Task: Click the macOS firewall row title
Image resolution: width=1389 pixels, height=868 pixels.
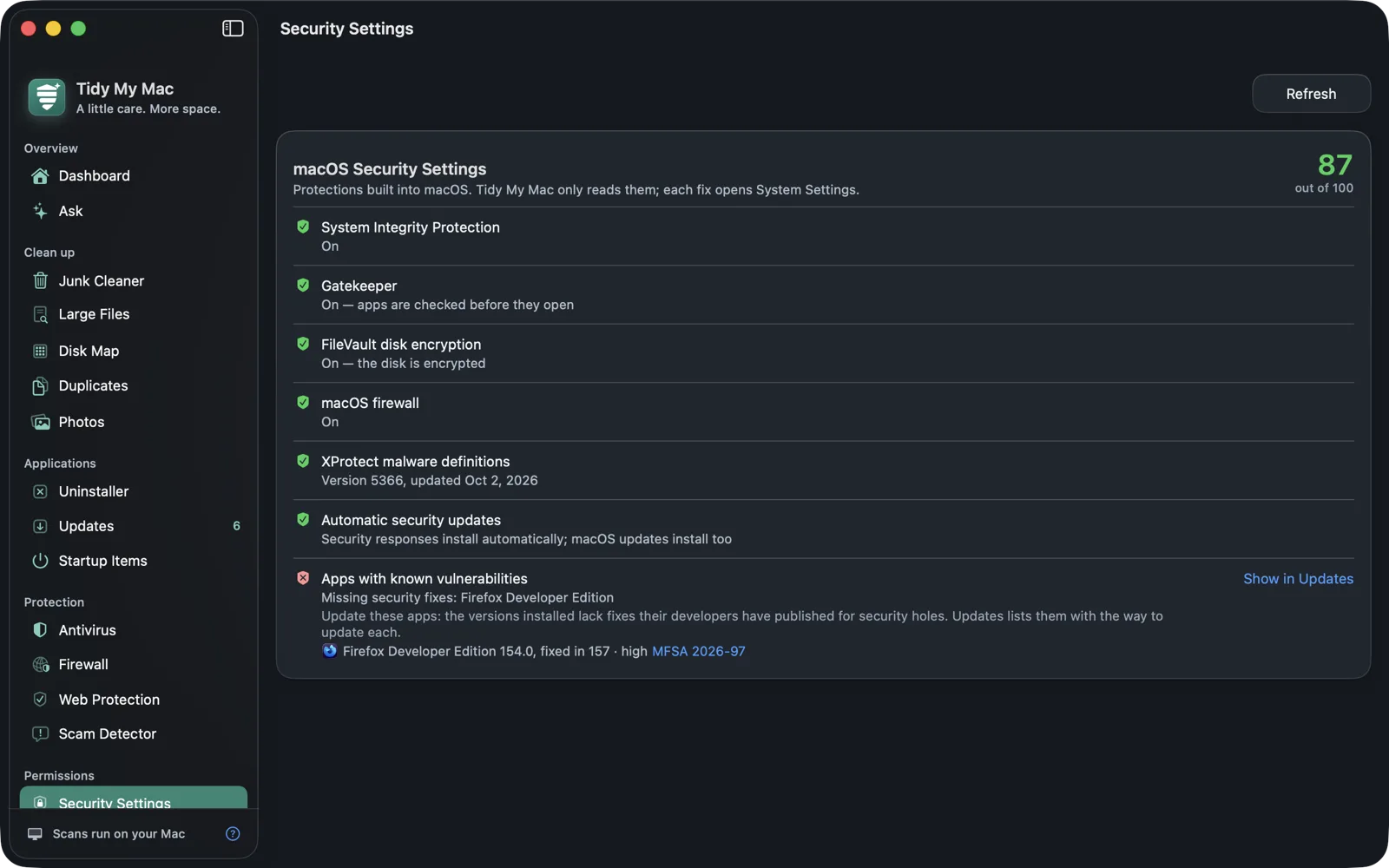Action: [370, 403]
